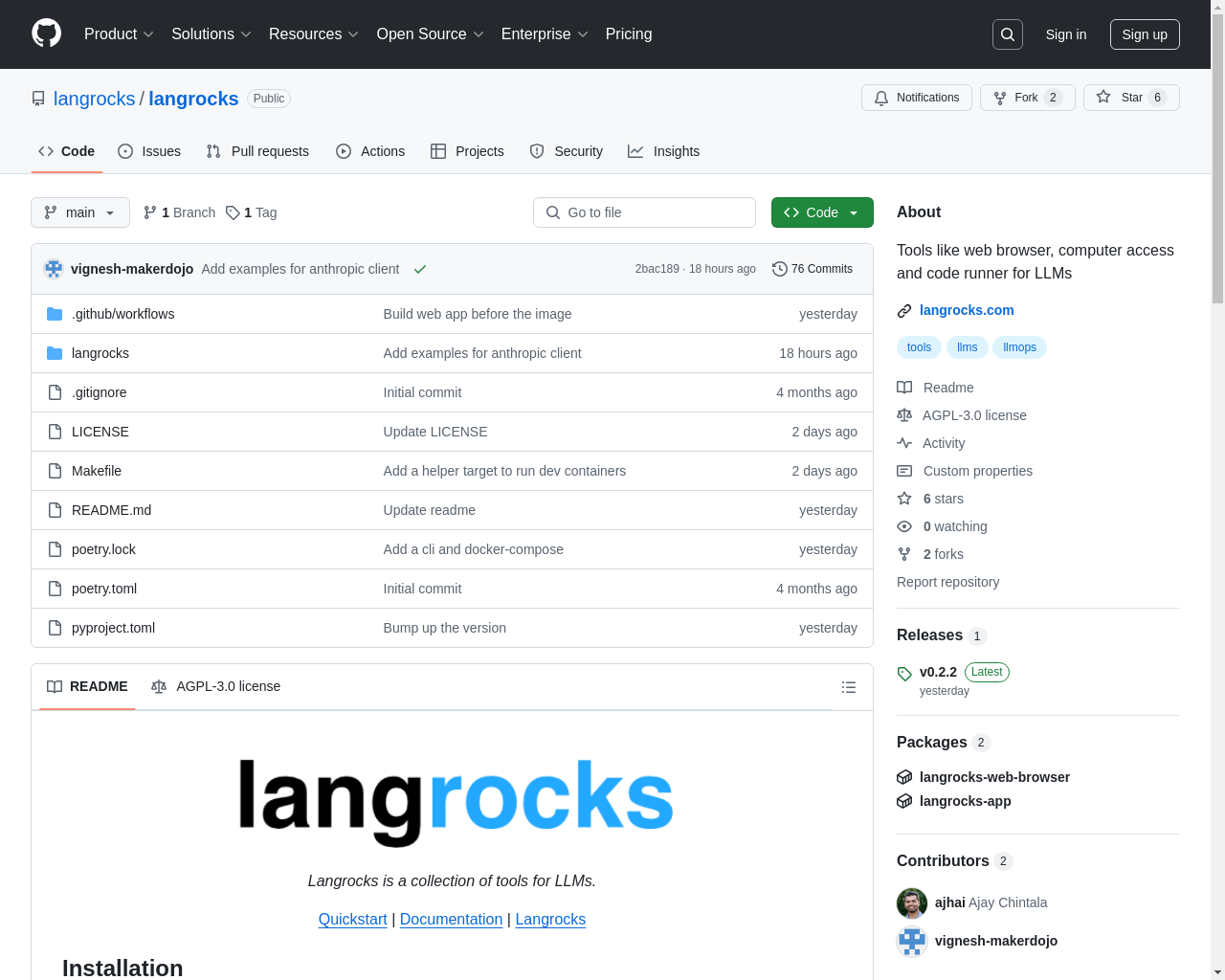Switch to the Pull requests tab
Viewport: 1225px width, 980px height.
257,151
